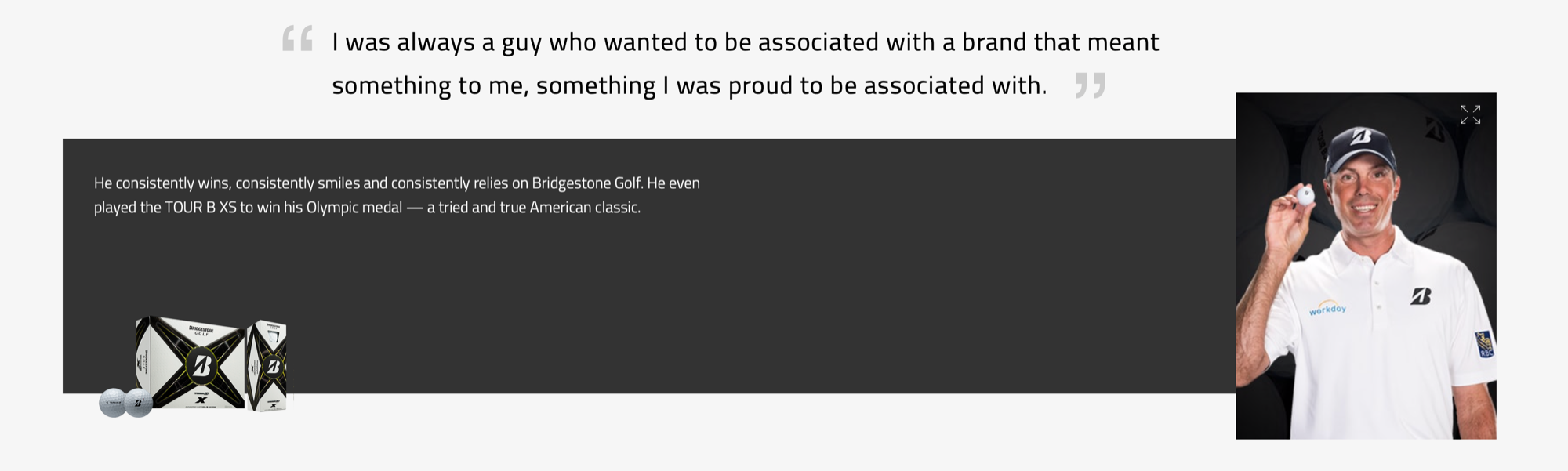Click the Bridgestone B logo on the cap

pyautogui.click(x=1361, y=137)
